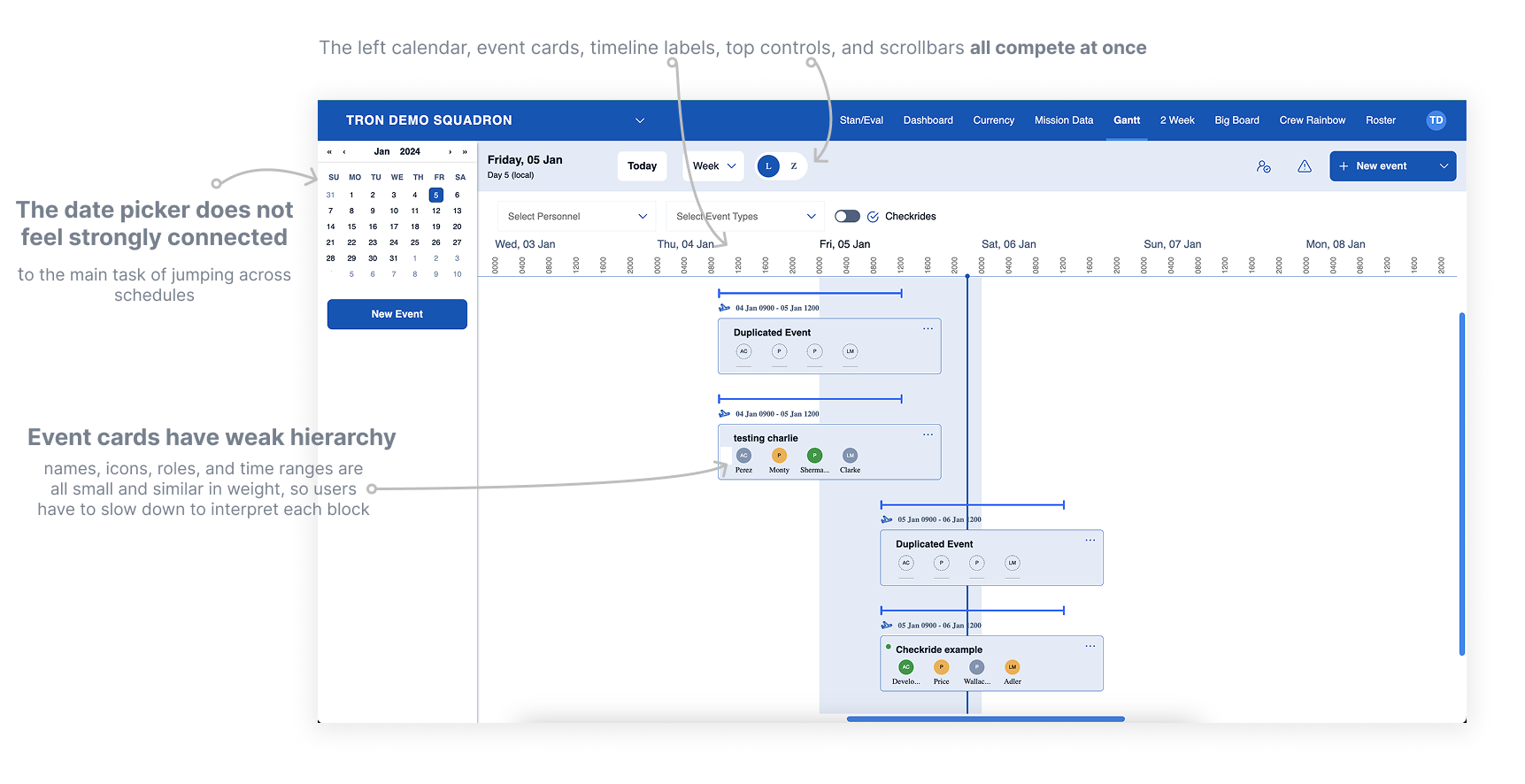
Task: Click the Checkride example event title
Action: [938, 649]
